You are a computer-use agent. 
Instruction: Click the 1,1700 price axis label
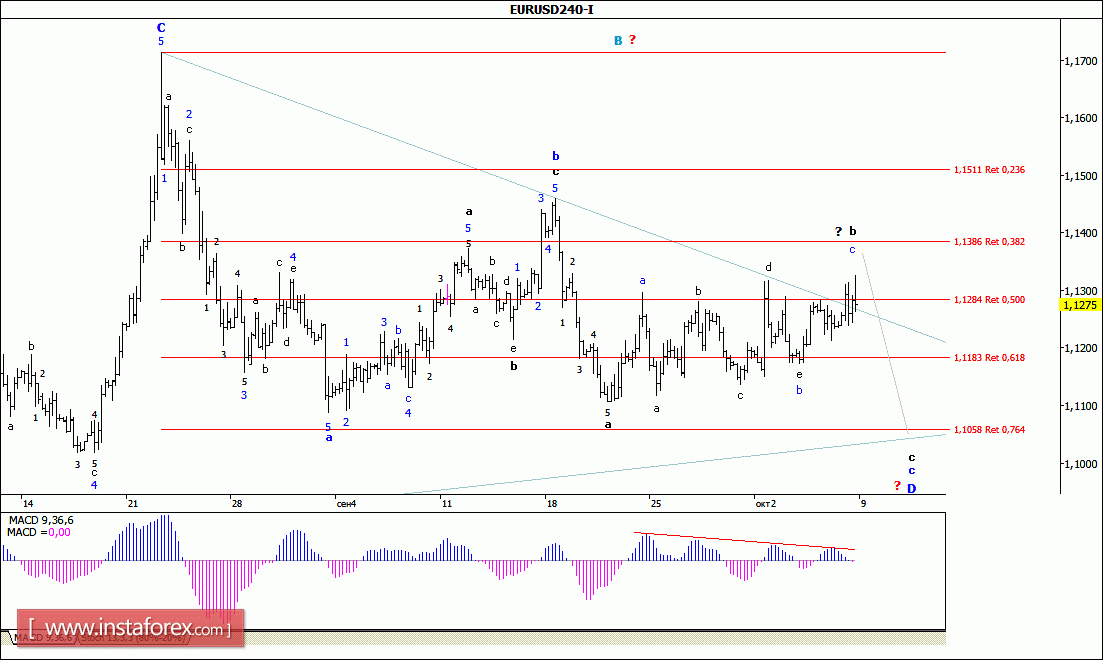point(1078,61)
